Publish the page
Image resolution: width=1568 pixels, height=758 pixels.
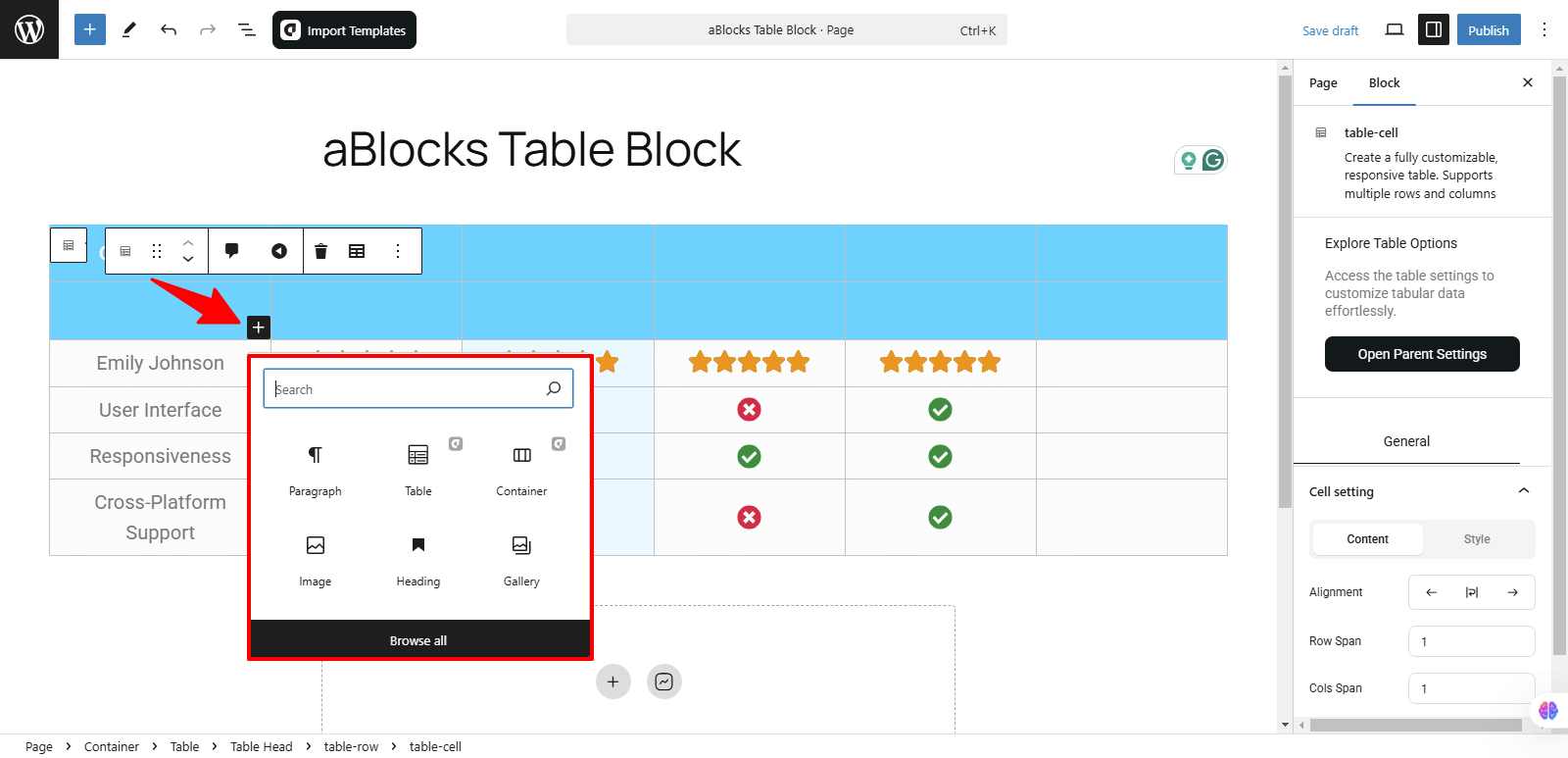coord(1488,29)
